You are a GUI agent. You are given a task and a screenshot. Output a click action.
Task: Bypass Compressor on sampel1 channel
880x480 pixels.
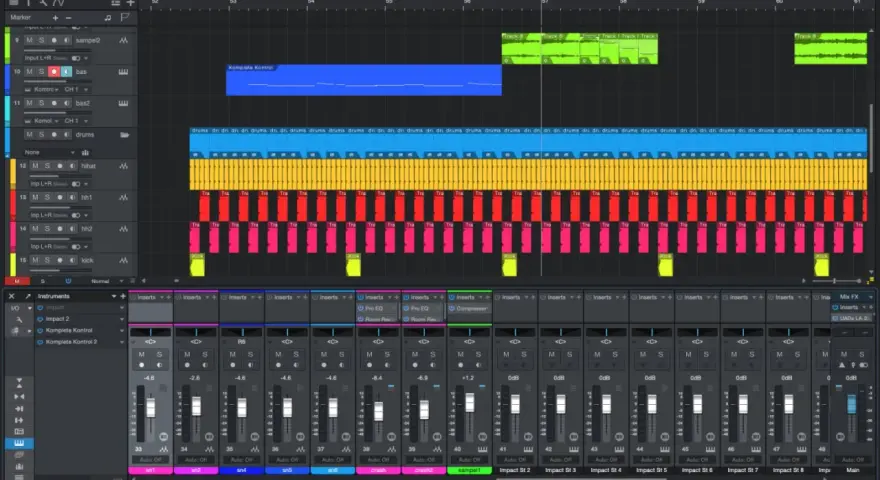click(x=452, y=308)
